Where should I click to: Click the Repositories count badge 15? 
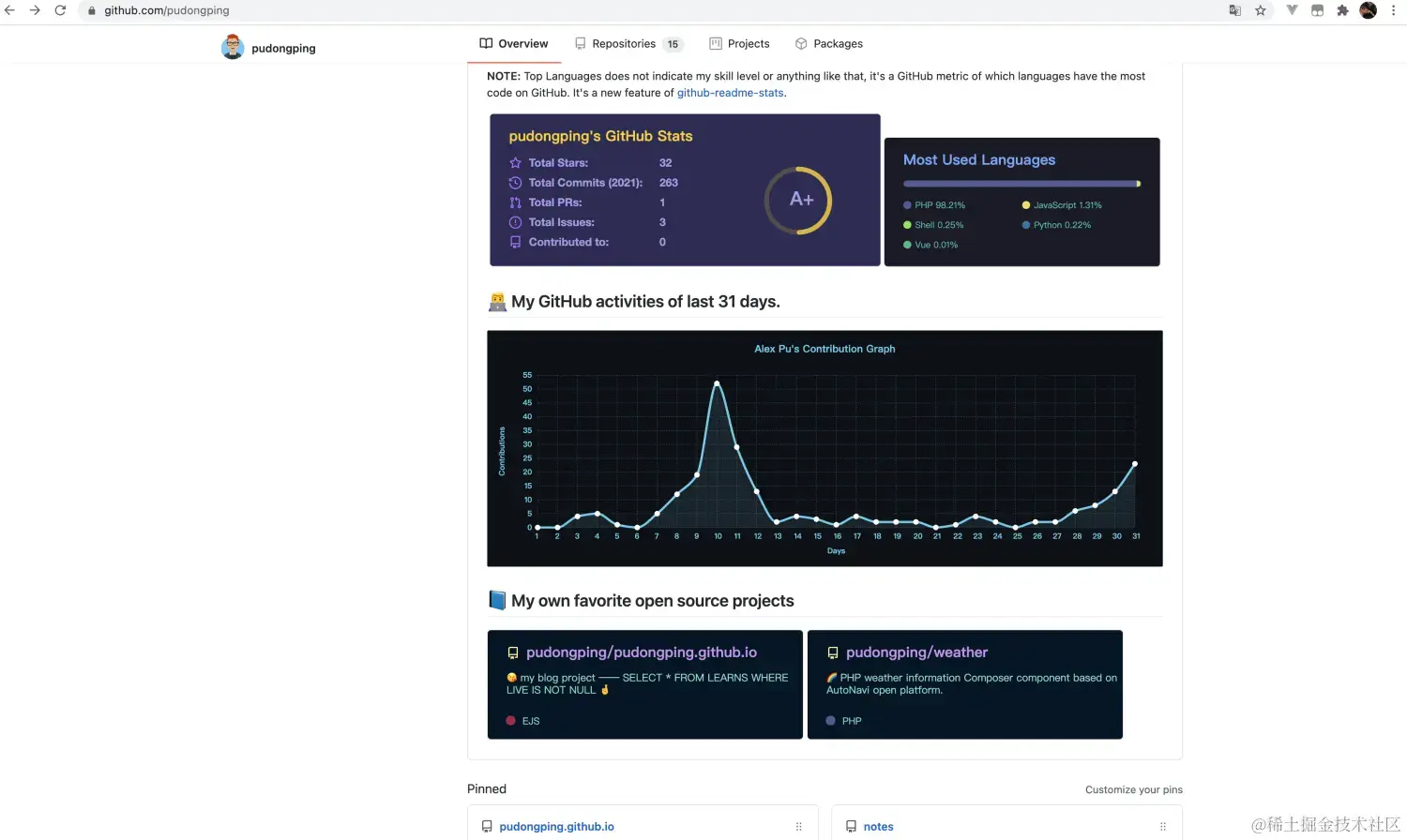click(673, 44)
